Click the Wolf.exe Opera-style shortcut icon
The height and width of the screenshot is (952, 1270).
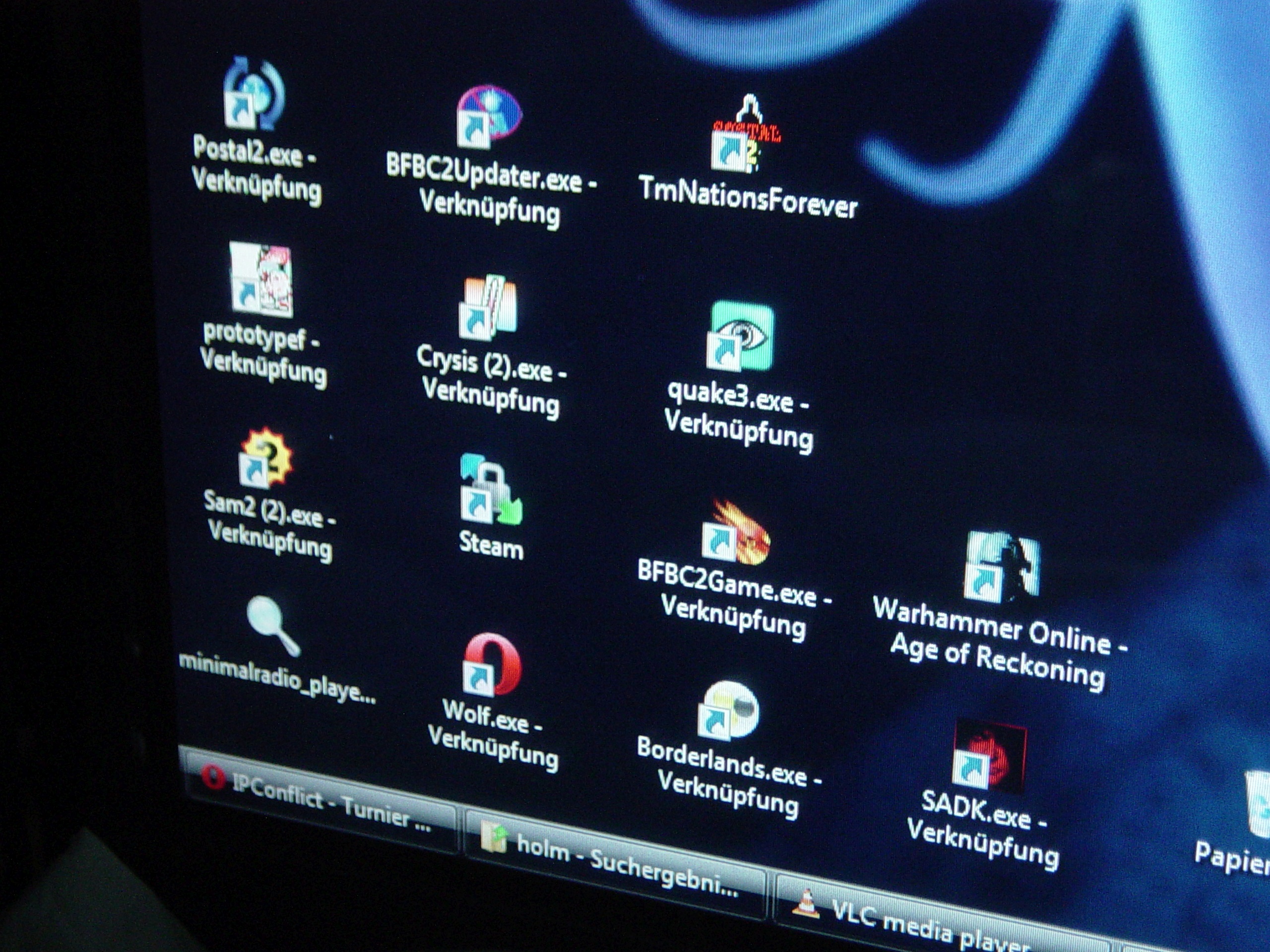click(493, 665)
